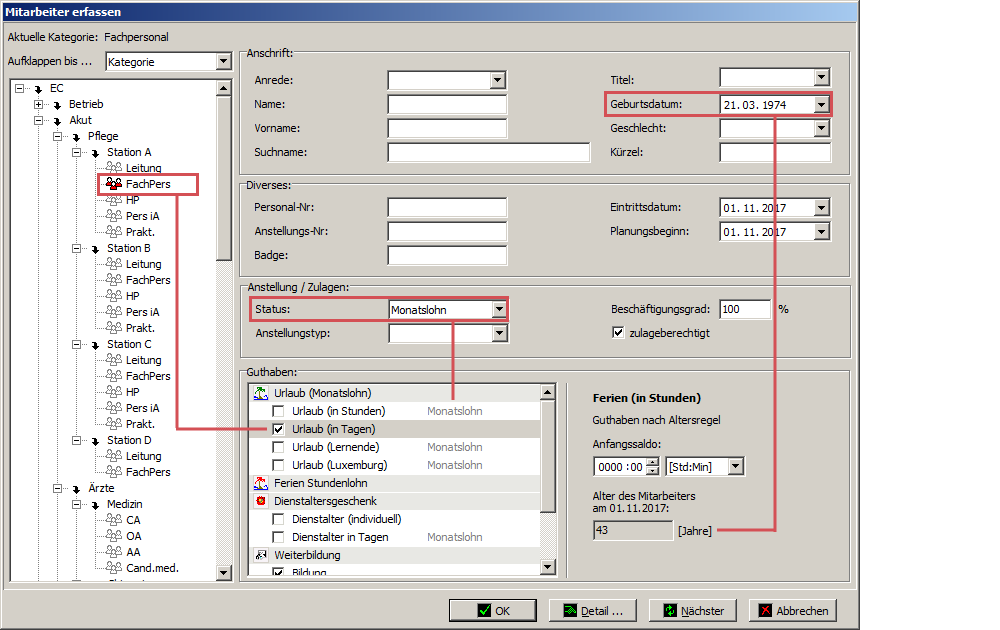Select Leitung under Station D

pos(143,456)
